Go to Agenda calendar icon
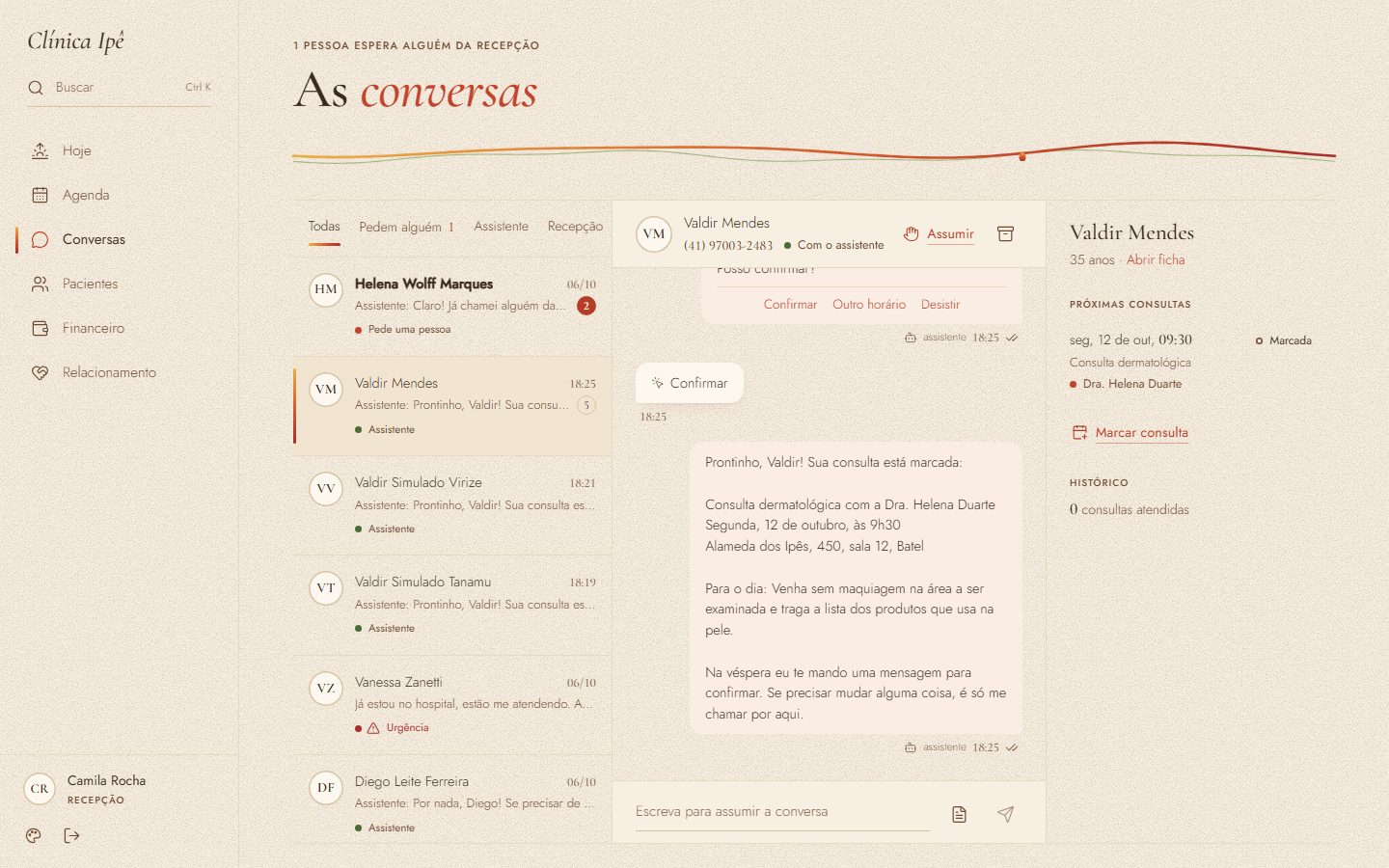The width and height of the screenshot is (1389, 868). (x=40, y=195)
